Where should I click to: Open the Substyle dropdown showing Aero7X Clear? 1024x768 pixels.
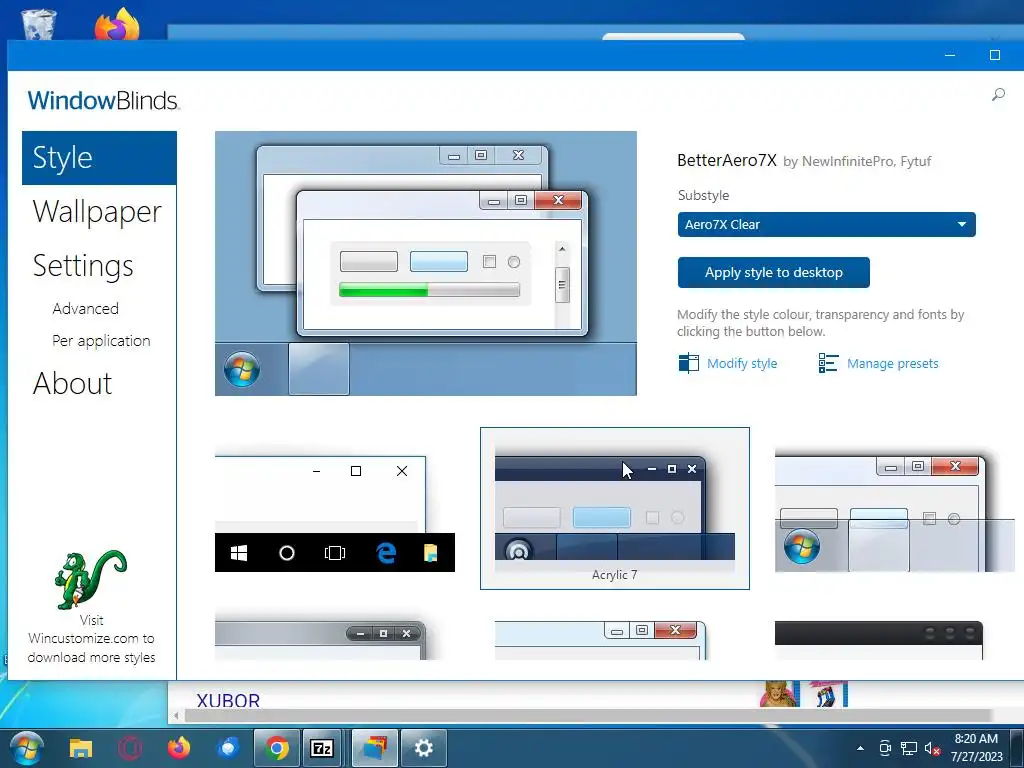[x=826, y=225]
